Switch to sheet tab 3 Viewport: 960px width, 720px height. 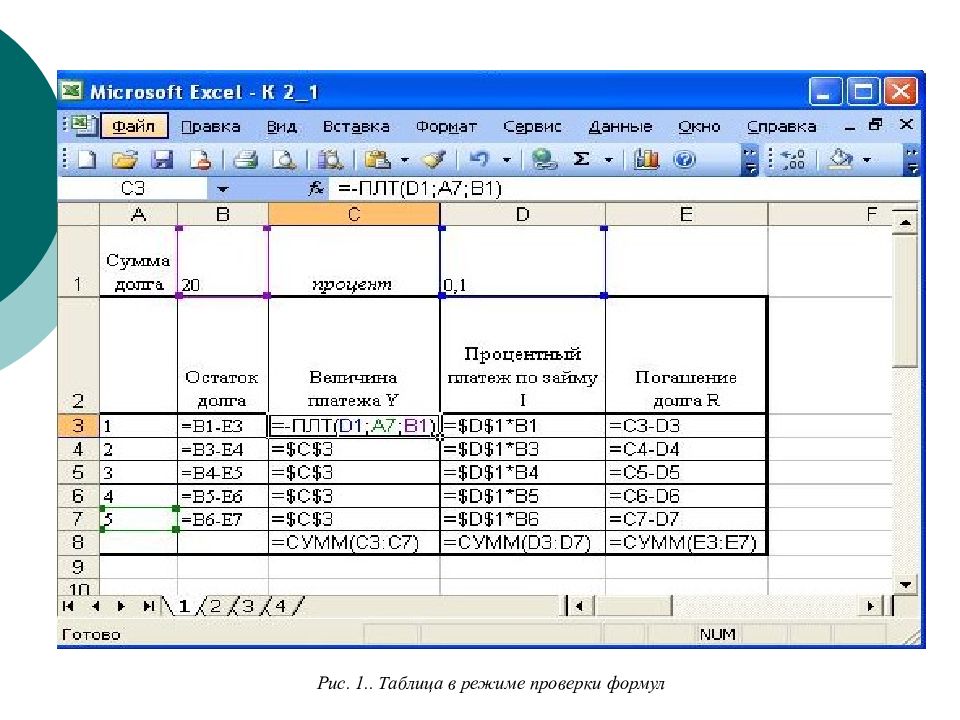247,606
